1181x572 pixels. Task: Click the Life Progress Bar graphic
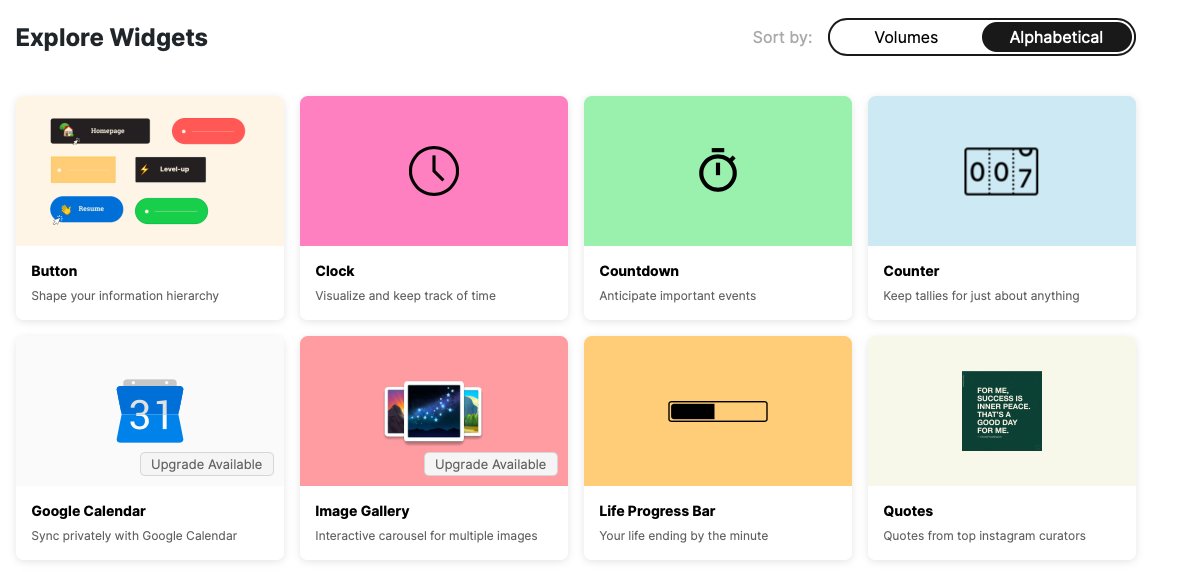click(717, 411)
